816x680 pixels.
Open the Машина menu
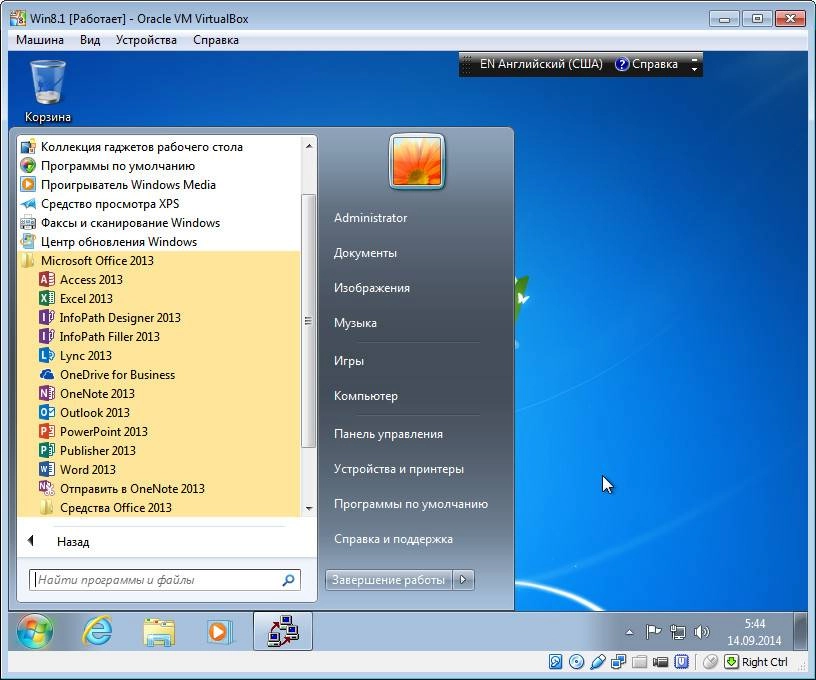[x=40, y=40]
